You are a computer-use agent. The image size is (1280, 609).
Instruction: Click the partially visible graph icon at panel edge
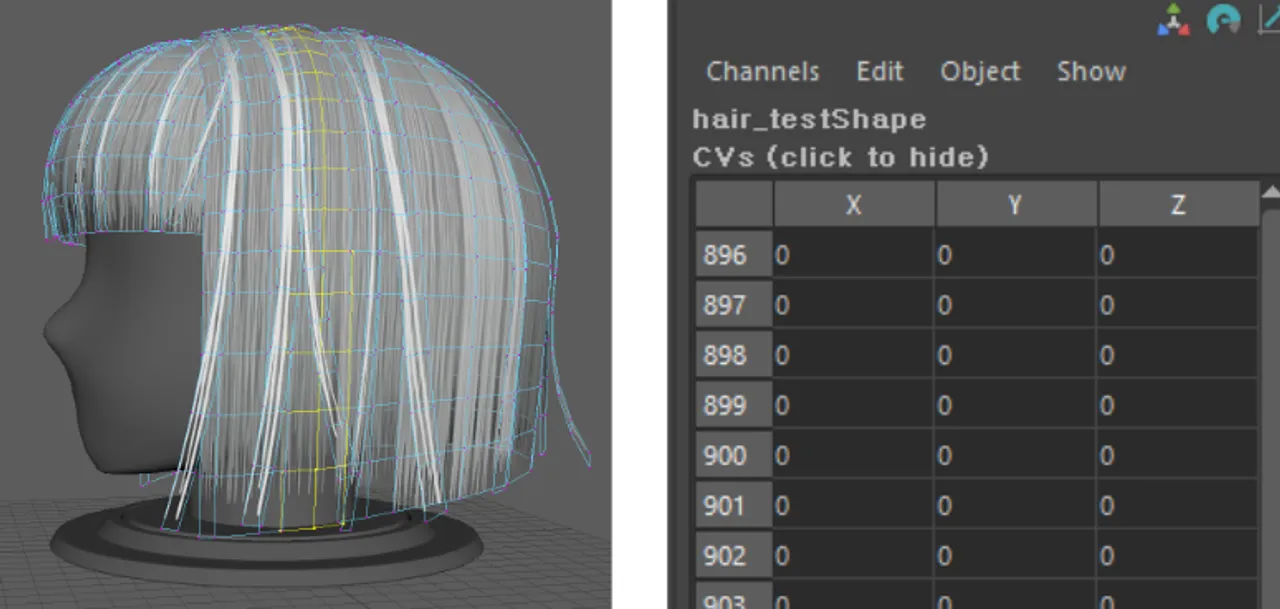point(1268,19)
